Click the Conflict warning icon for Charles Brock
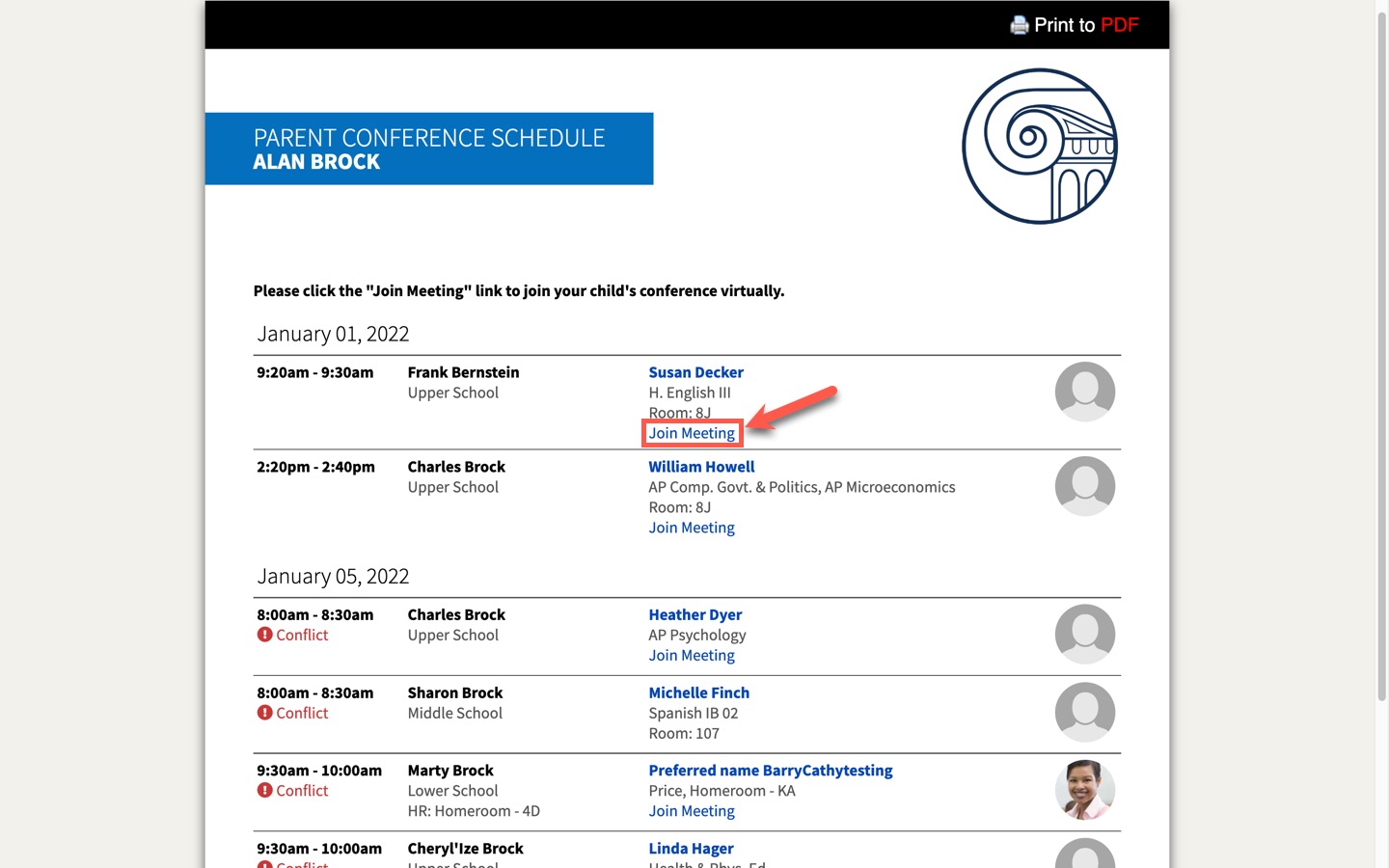 point(265,635)
